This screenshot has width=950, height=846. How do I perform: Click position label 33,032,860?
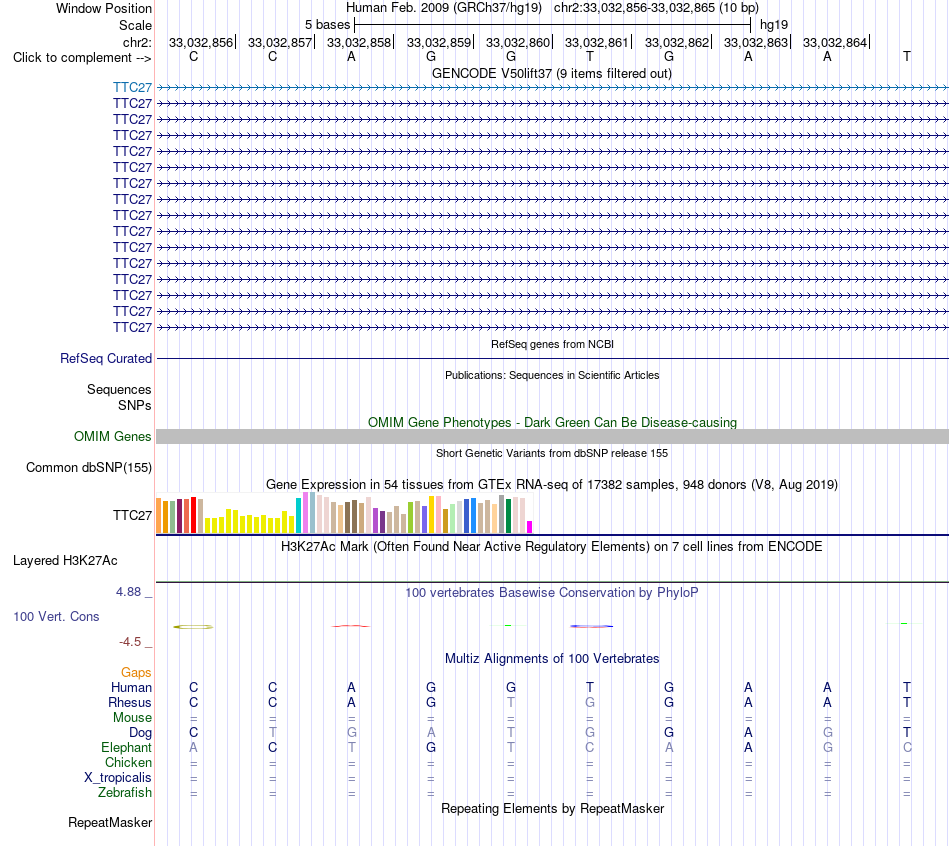coord(517,42)
